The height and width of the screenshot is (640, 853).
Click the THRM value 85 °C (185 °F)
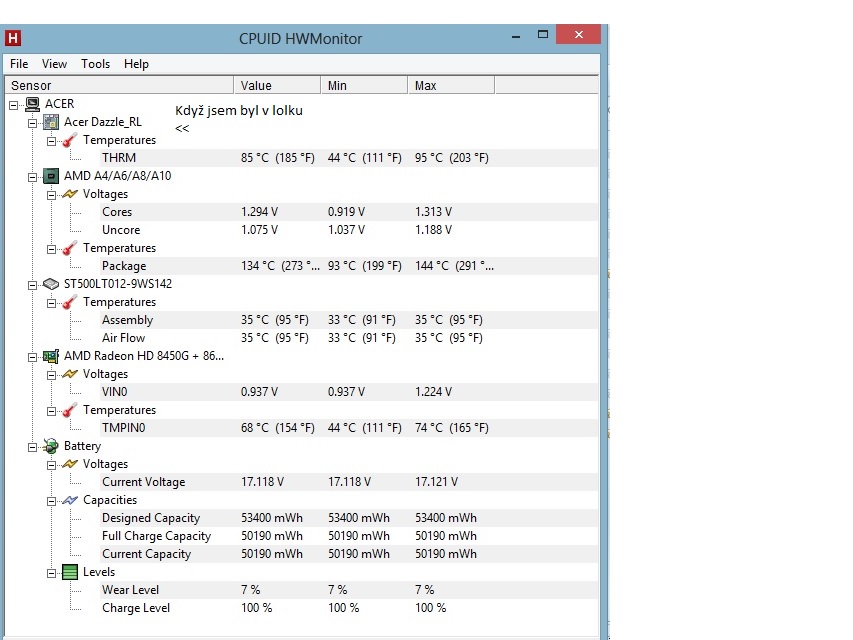(x=277, y=158)
